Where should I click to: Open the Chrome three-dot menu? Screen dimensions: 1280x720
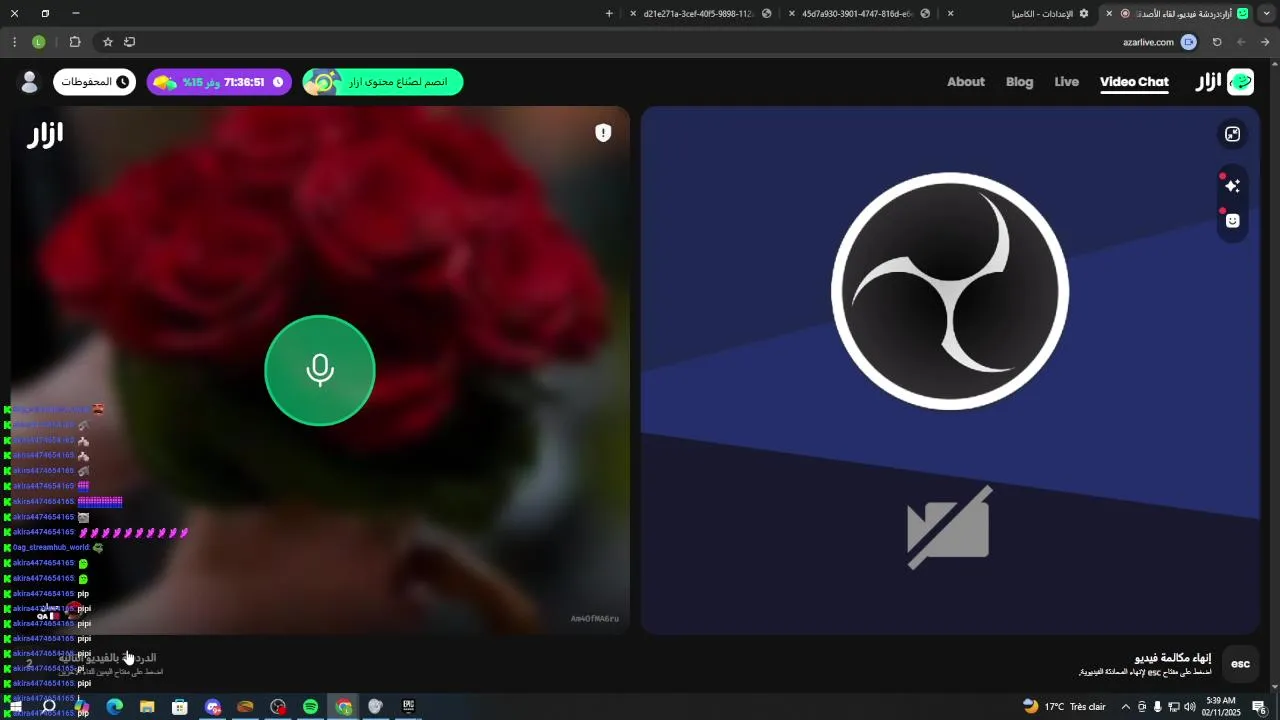tap(14, 42)
